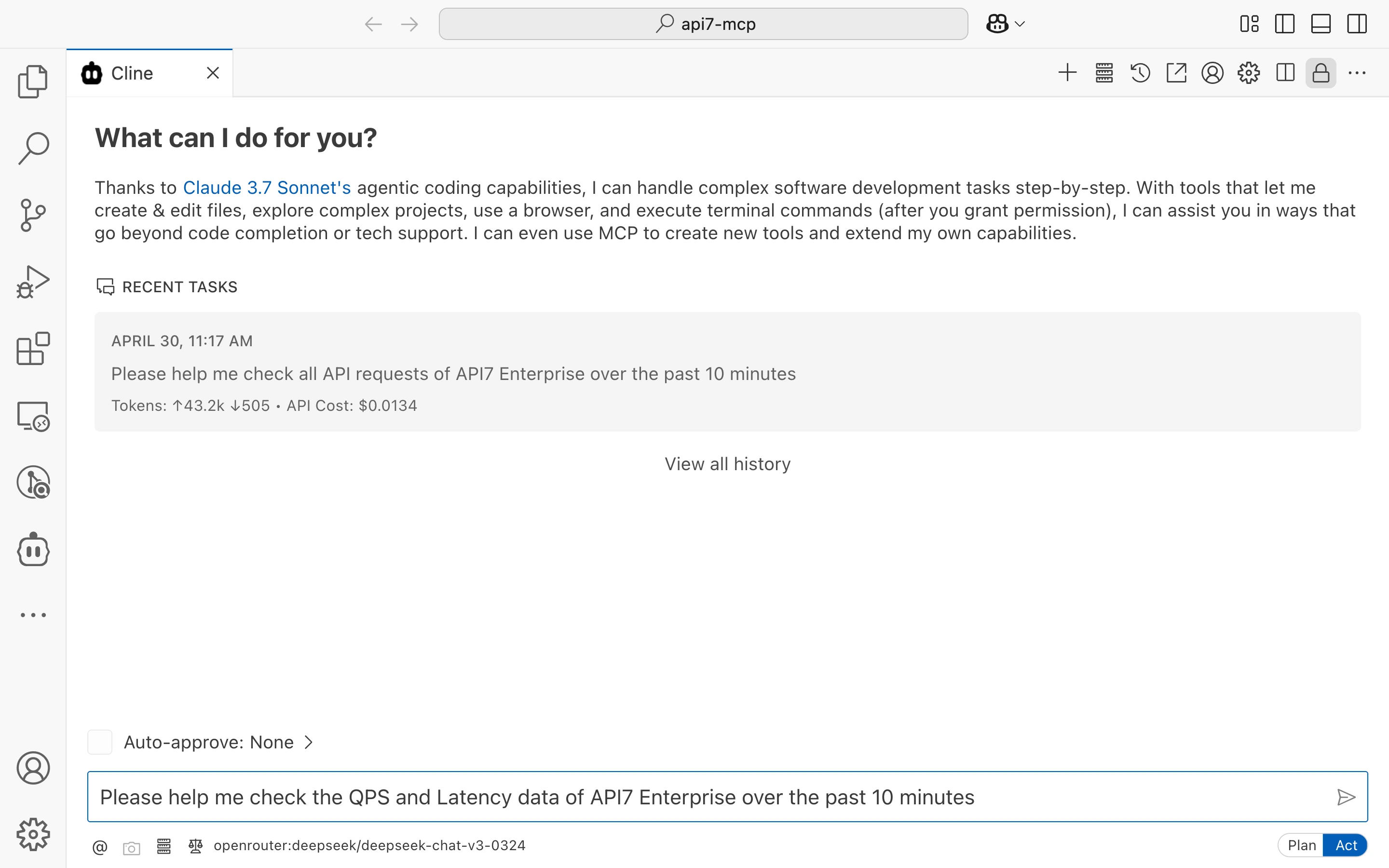This screenshot has height=868, width=1389.
Task: Click the 'What can I do for you?' heading
Action: click(236, 138)
